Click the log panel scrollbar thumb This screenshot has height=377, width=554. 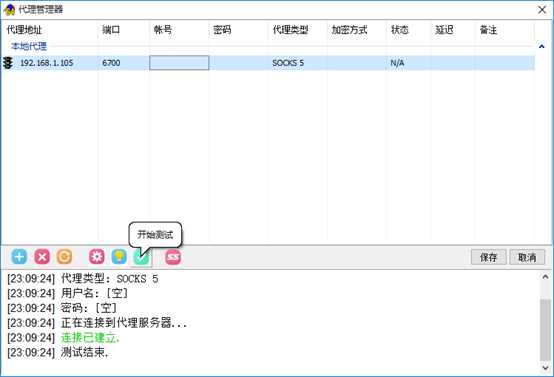[x=545, y=329]
